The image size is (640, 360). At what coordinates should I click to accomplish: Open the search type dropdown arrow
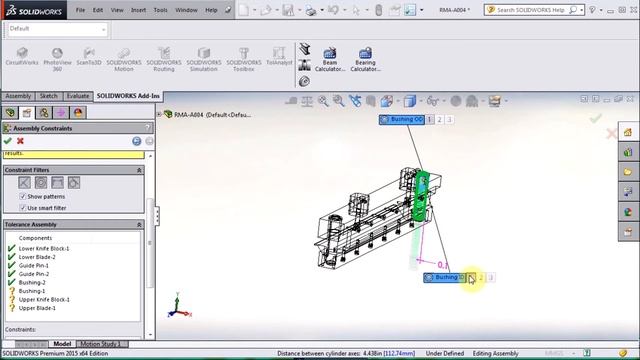coord(582,10)
